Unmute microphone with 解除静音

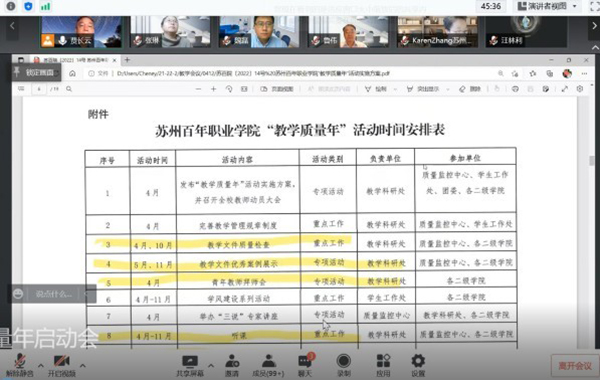[x=20, y=365]
